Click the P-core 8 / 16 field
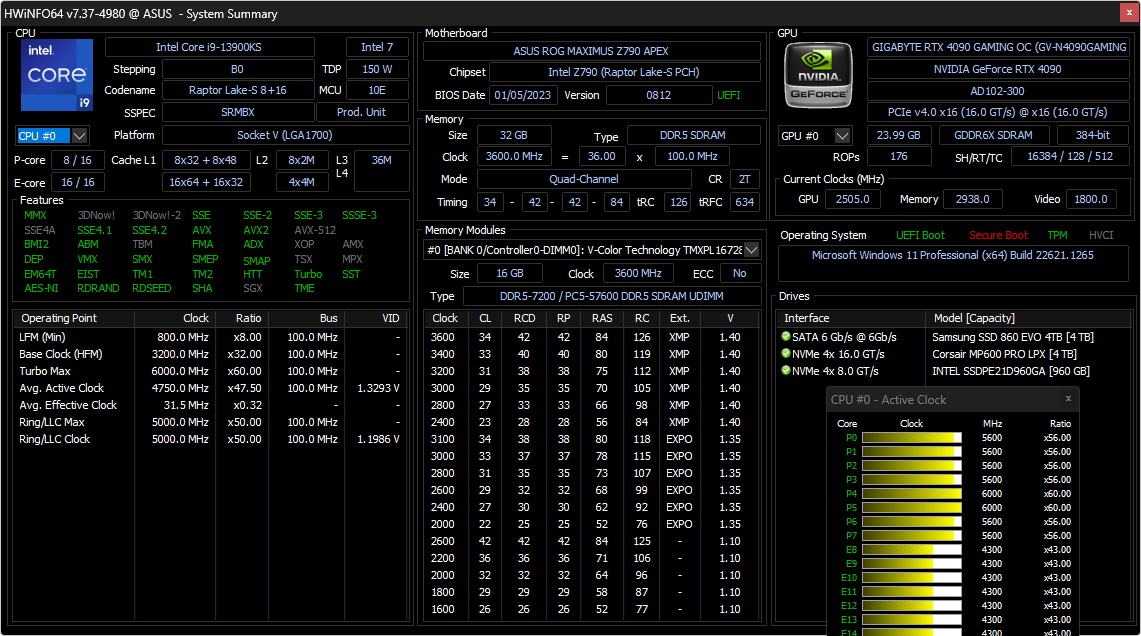This screenshot has height=636, width=1141. coord(77,160)
